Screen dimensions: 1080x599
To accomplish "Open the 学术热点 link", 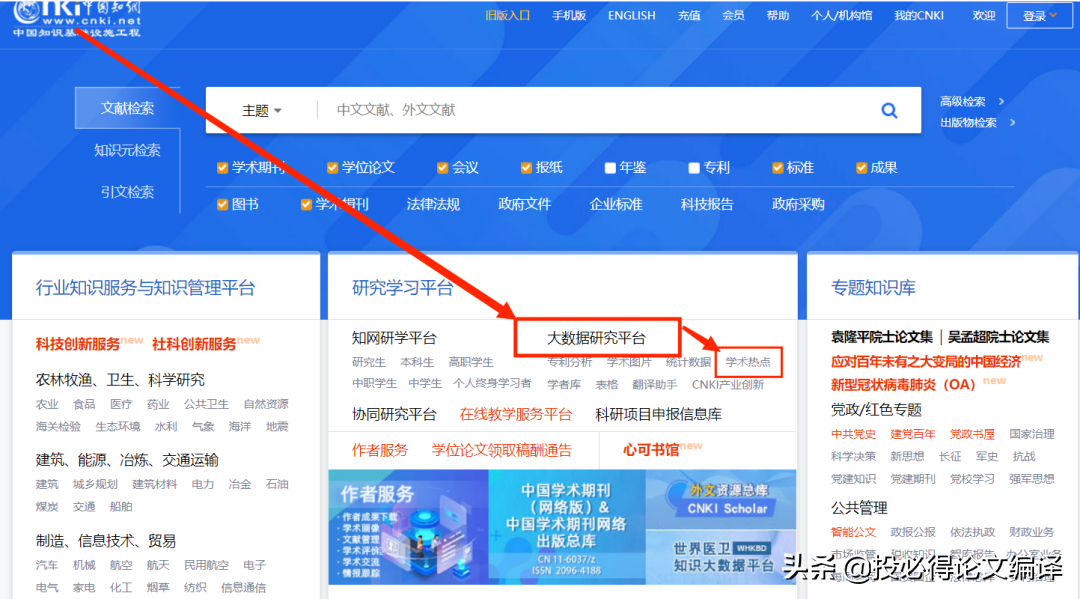I will coord(748,361).
